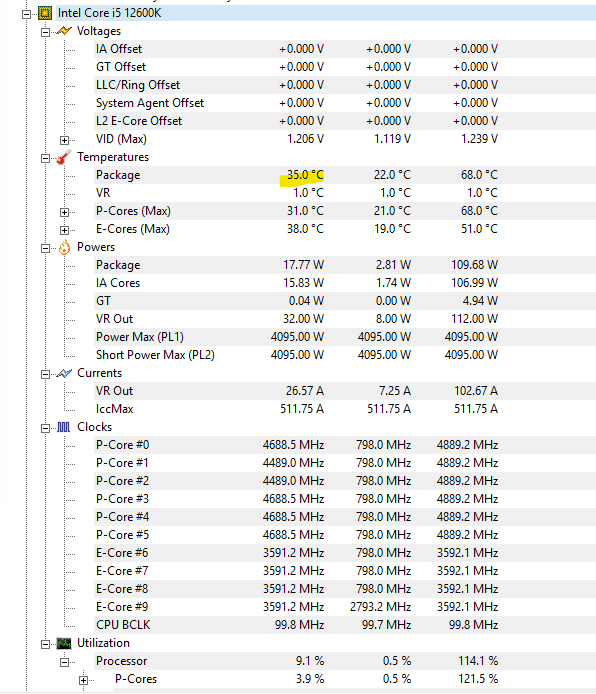The width and height of the screenshot is (596, 694).
Task: Select the System Agent Offset row
Action: (345, 103)
